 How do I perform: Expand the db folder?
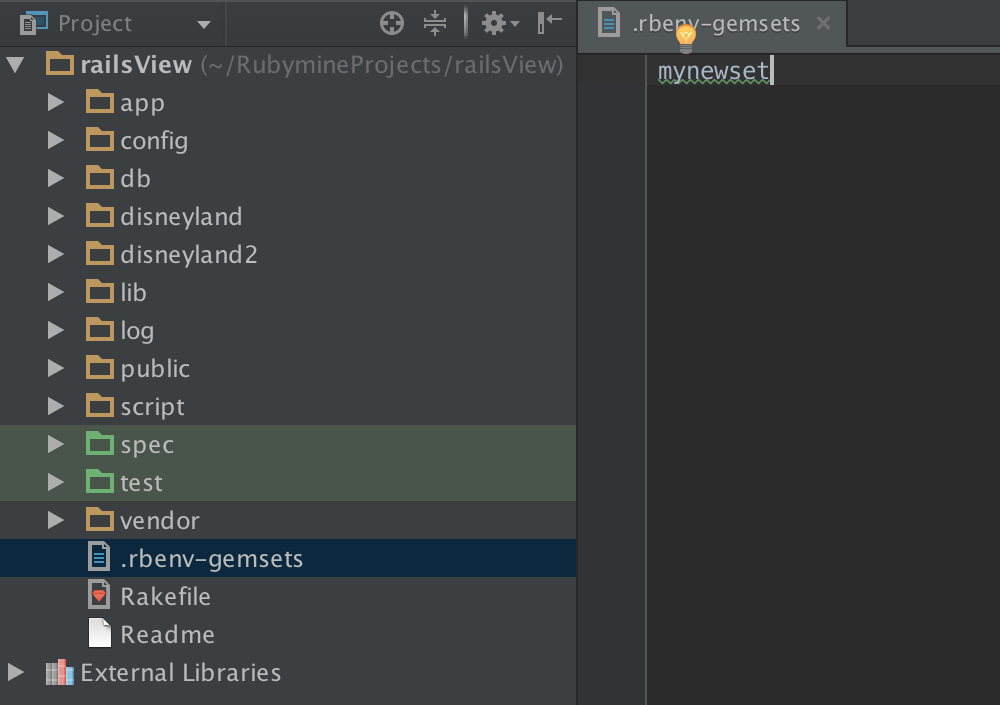point(56,178)
